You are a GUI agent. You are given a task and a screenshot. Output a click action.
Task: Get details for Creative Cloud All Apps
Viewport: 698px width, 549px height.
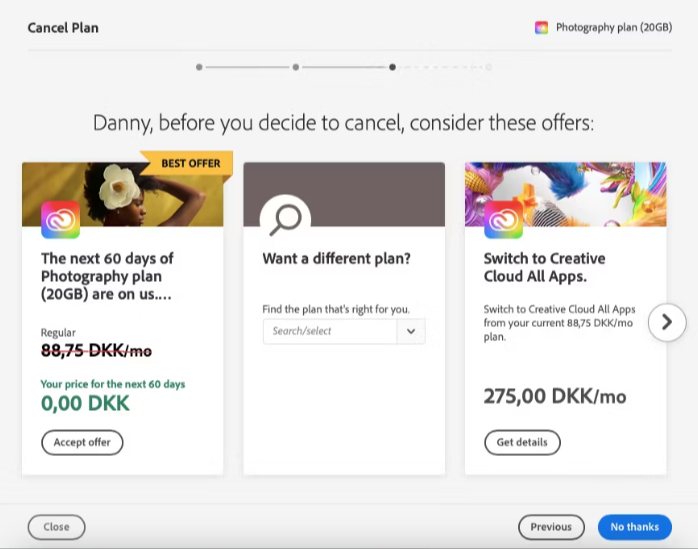pos(522,442)
